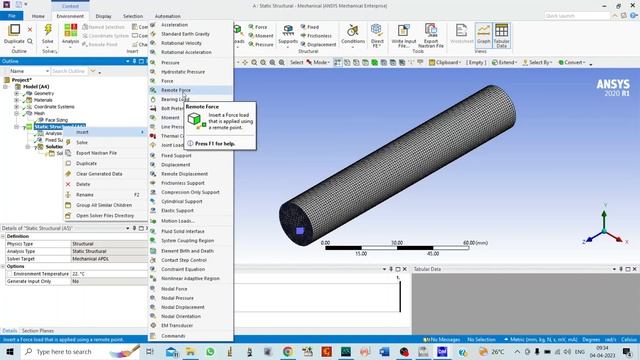640x360 pixels.
Task: Expand the Materials tree node
Action: pyautogui.click(x=17, y=100)
